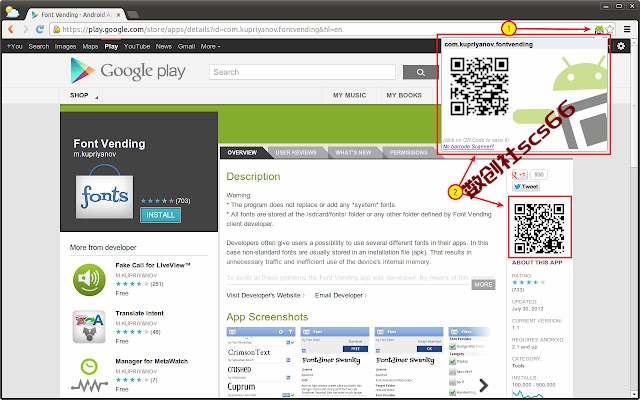Open Images in the Google bar
The width and height of the screenshot is (640, 400).
pyautogui.click(x=66, y=47)
